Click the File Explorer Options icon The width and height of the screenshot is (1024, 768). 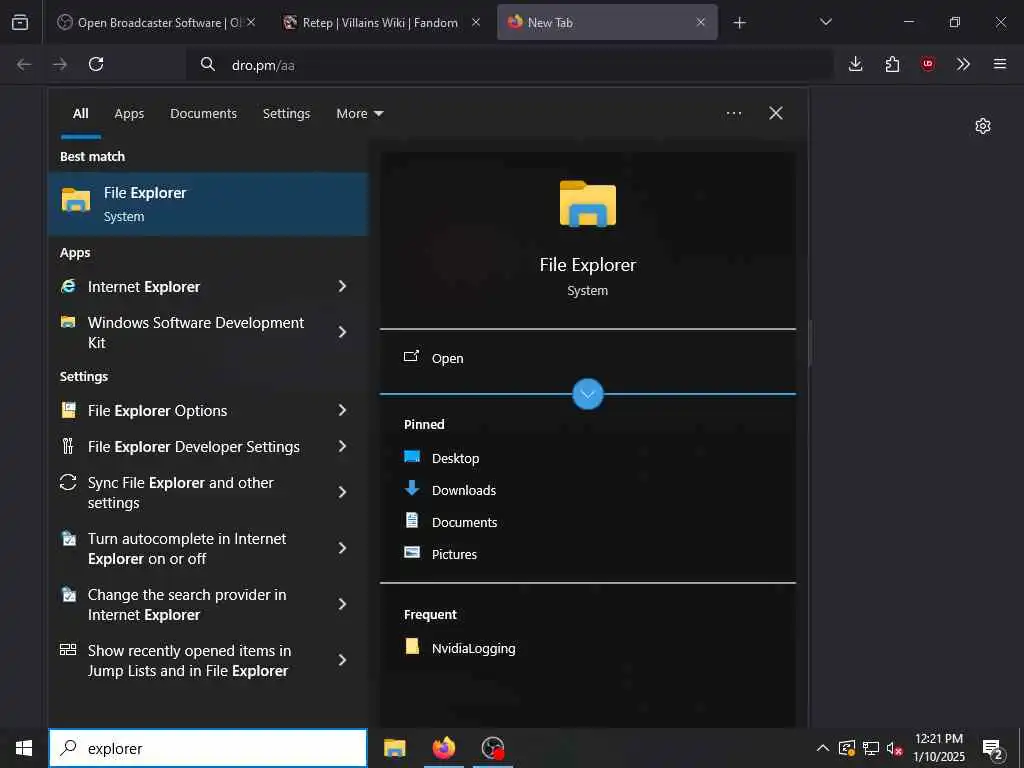[x=68, y=410]
